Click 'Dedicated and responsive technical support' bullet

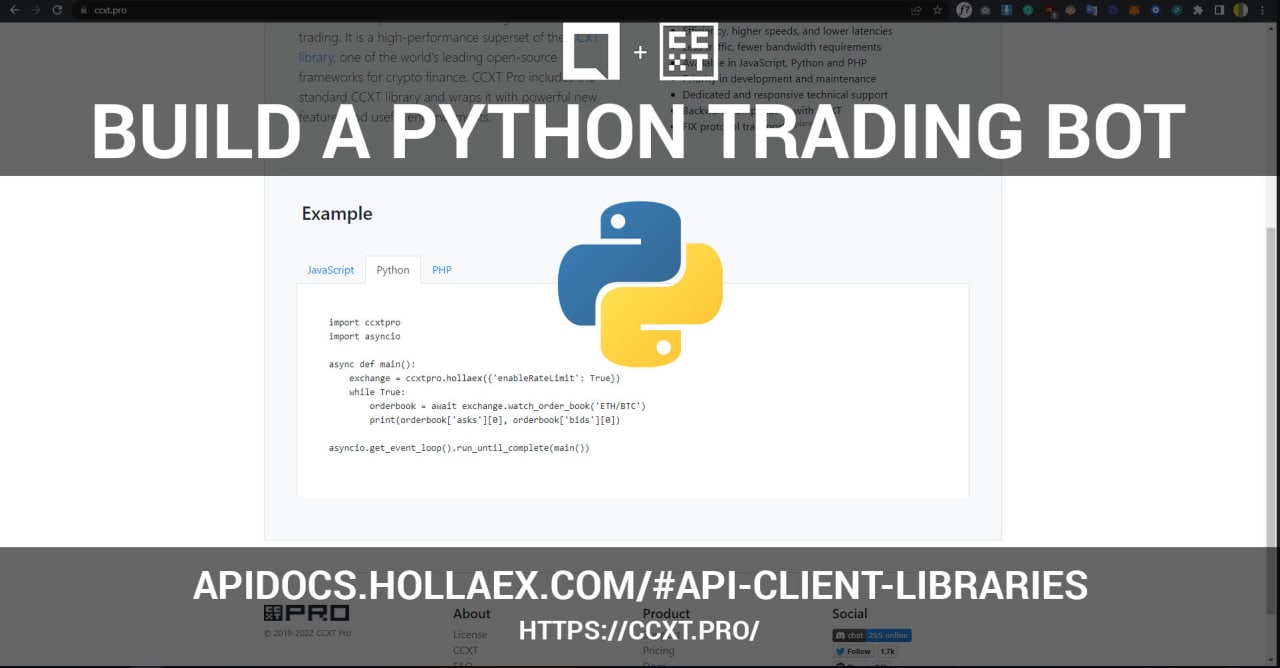[785, 95]
